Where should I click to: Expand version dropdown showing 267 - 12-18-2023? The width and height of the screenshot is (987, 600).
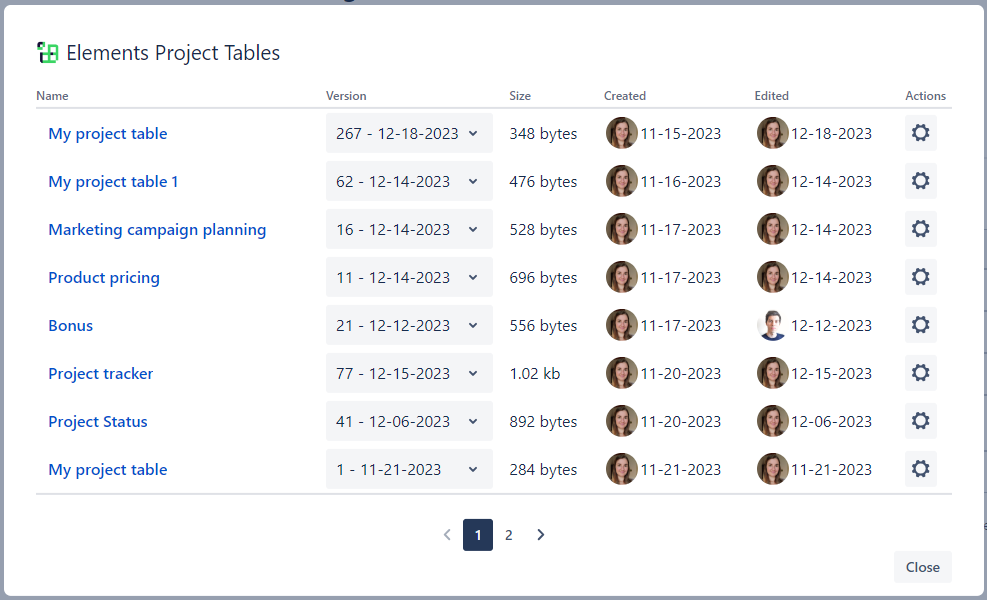[x=409, y=133]
